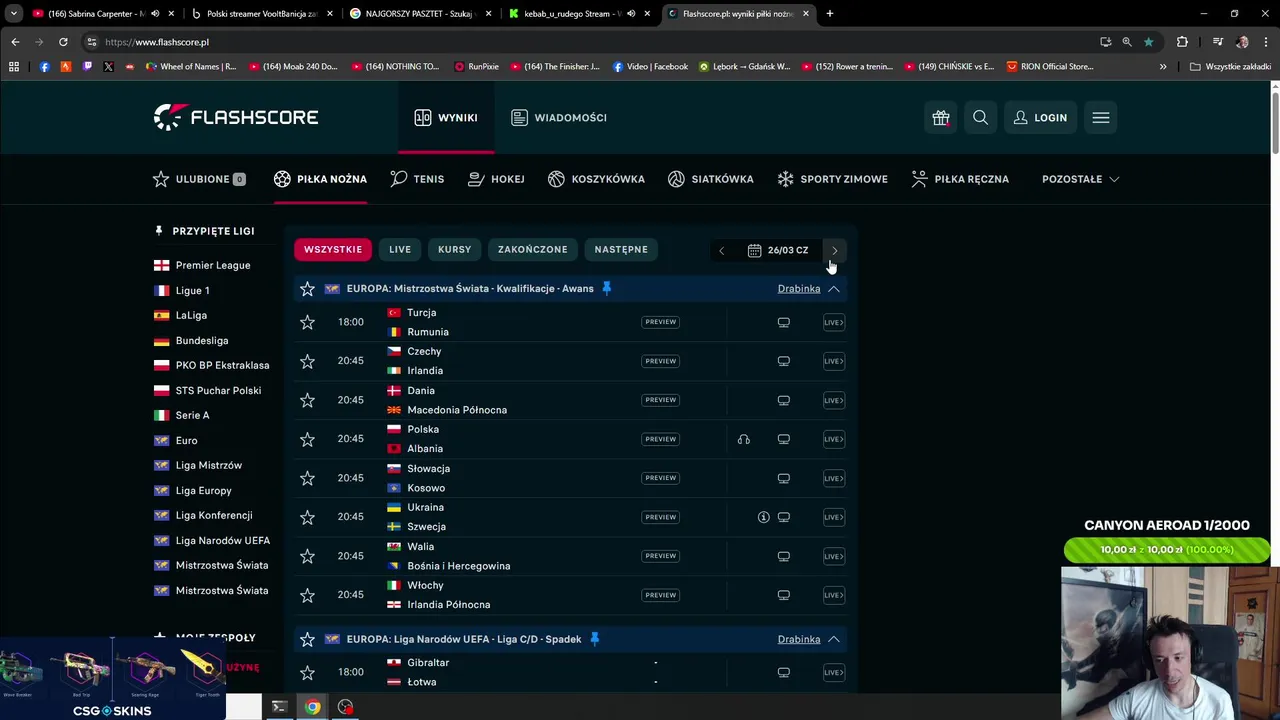Select Siatkówka in sports menu
The image size is (1280, 720).
[711, 179]
